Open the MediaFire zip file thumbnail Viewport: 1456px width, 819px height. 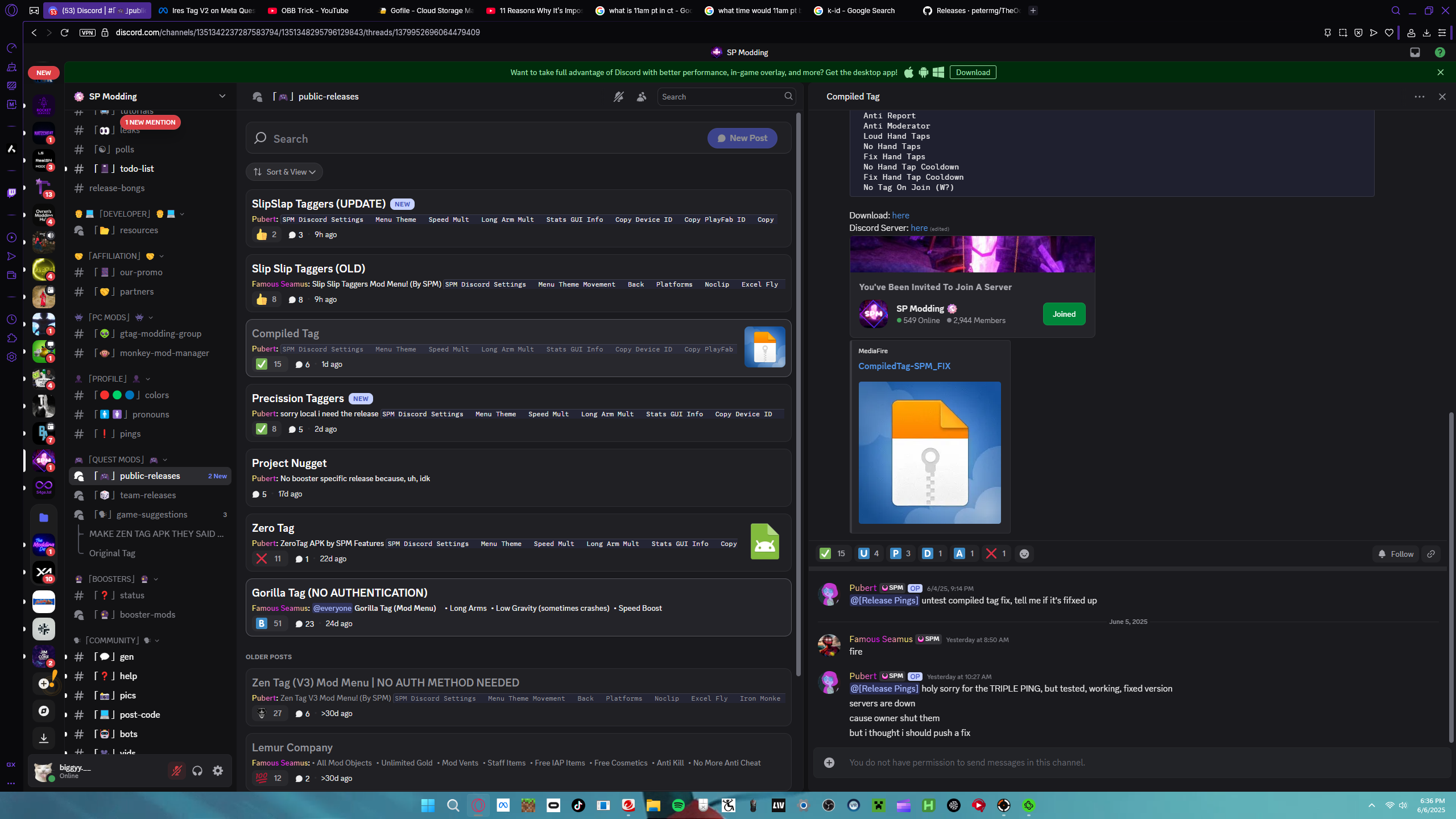929,453
